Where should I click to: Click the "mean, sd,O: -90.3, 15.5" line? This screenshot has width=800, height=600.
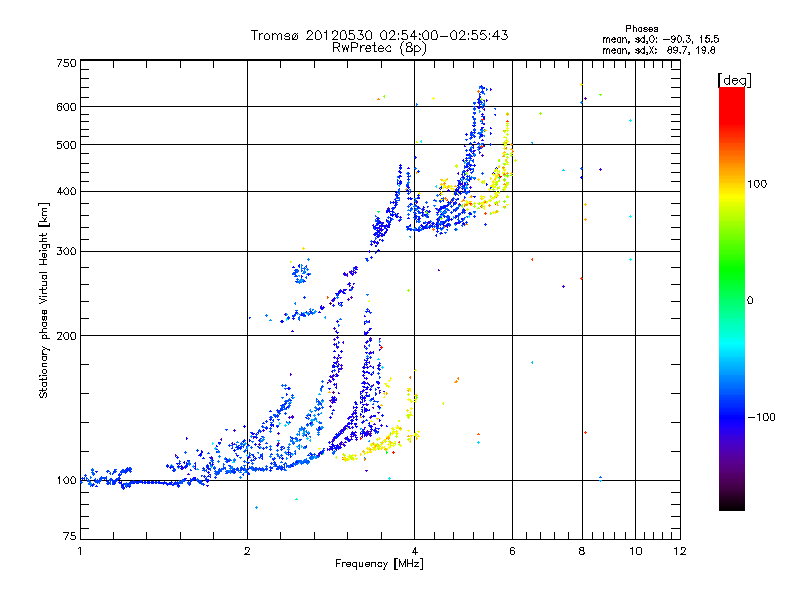click(661, 39)
